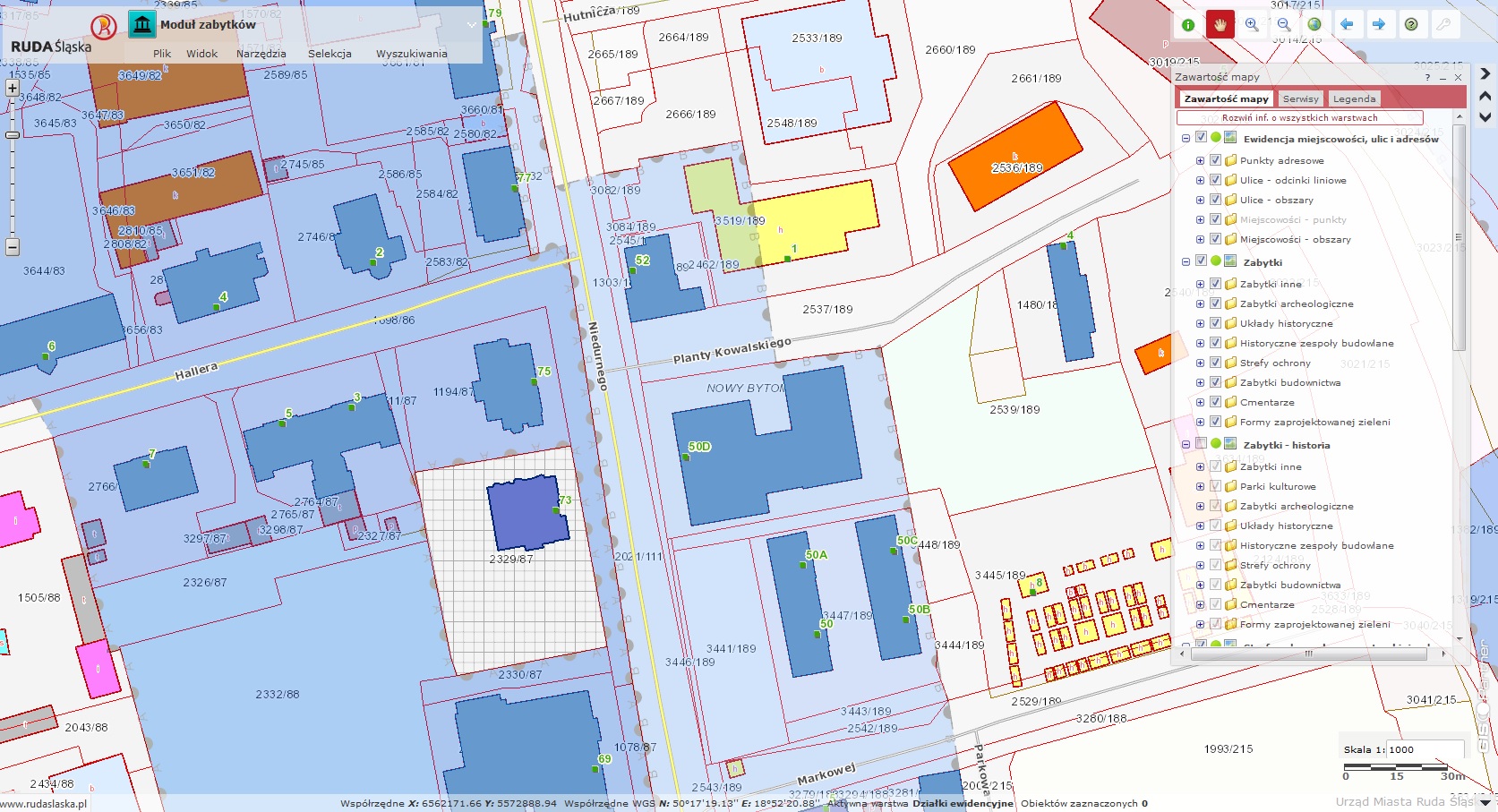Select the hand pan tool
The width and height of the screenshot is (1498, 812).
[x=1220, y=24]
